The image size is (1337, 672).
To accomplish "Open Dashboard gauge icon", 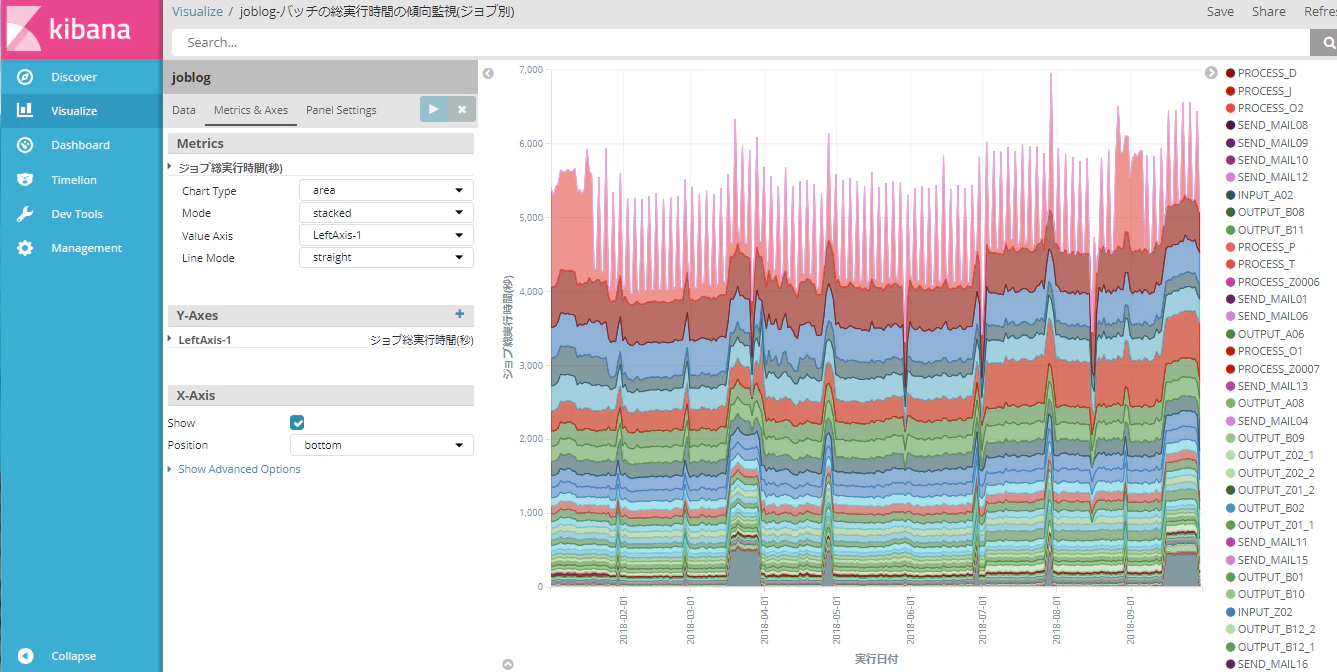I will 26,145.
